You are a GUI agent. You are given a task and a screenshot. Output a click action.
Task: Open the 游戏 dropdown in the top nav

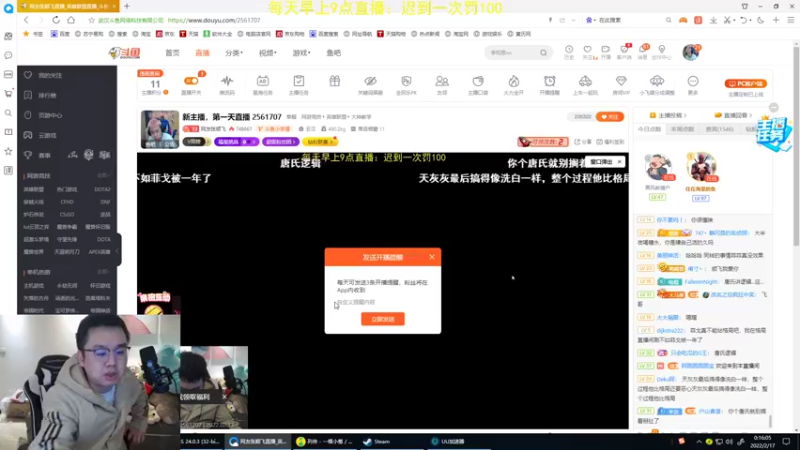coord(301,53)
